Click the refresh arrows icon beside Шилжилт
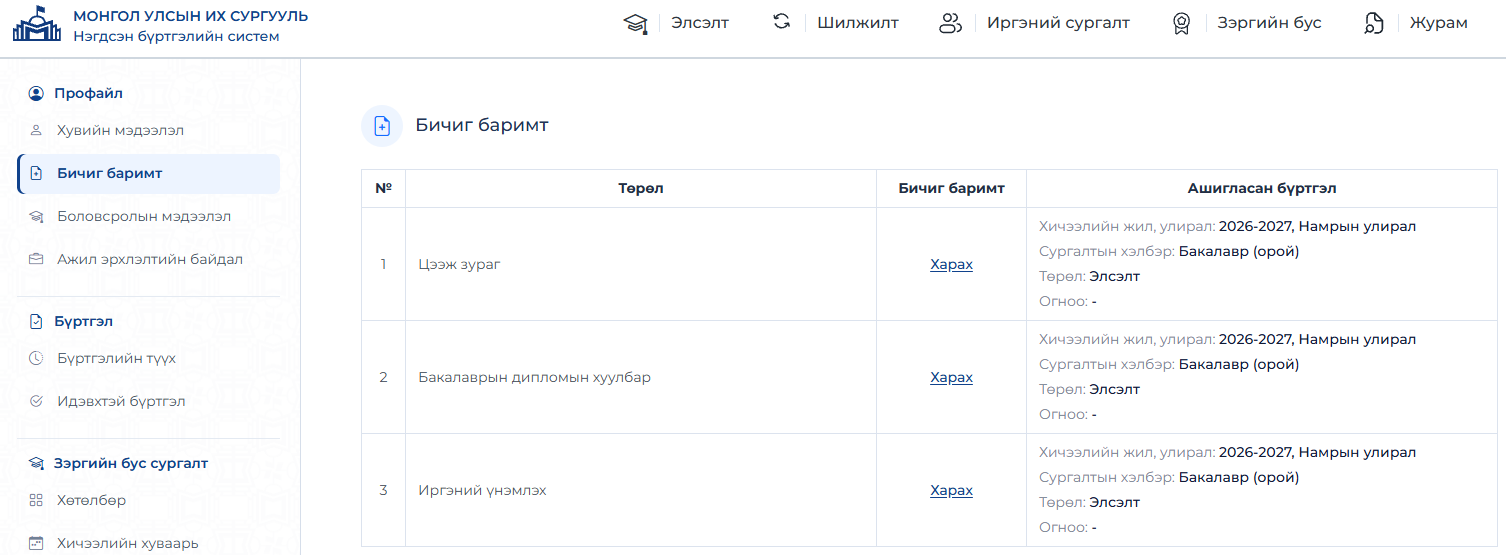Image resolution: width=1506 pixels, height=555 pixels. click(x=782, y=22)
